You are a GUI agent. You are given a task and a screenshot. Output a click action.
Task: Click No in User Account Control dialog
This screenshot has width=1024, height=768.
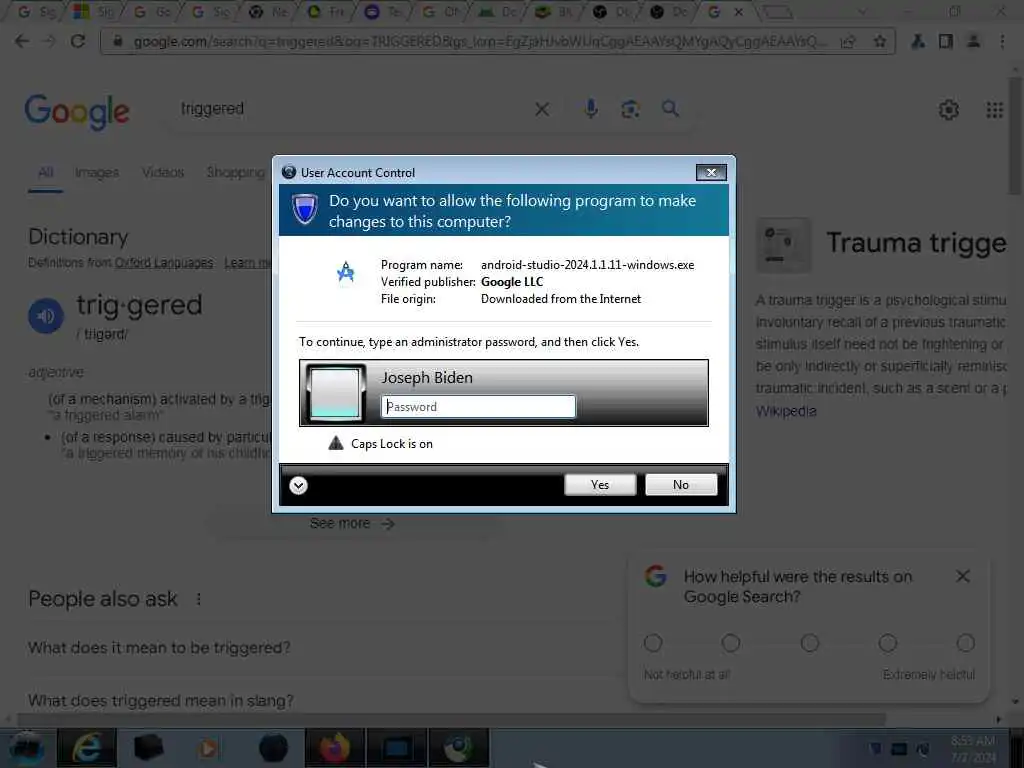click(680, 485)
